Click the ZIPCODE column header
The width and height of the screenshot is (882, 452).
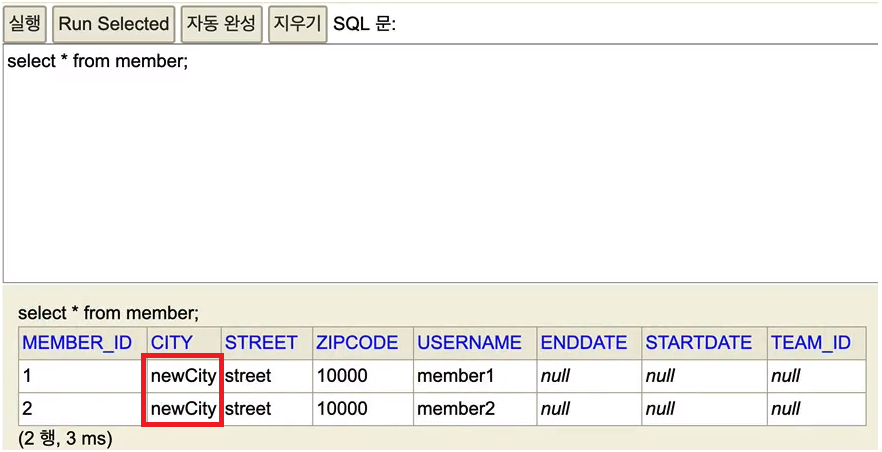pyautogui.click(x=363, y=343)
